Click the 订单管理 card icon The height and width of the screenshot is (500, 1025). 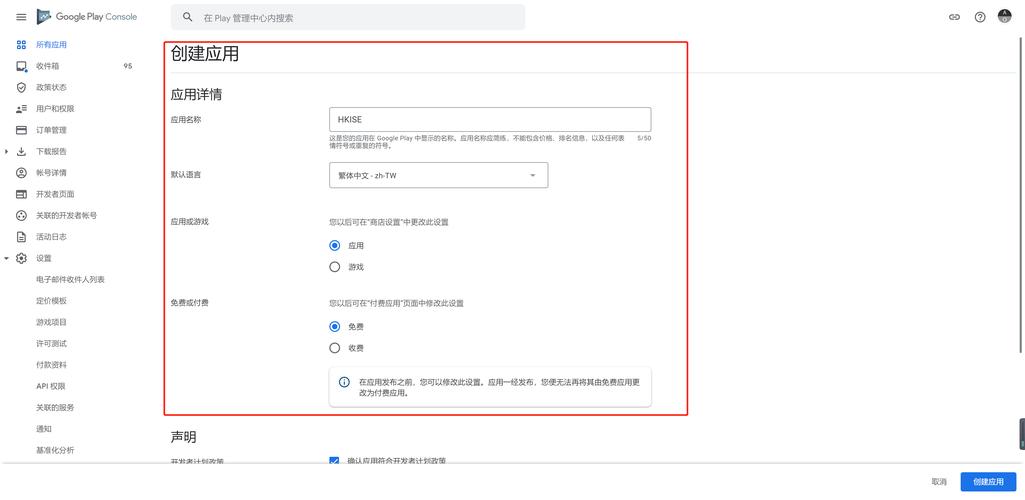click(21, 130)
